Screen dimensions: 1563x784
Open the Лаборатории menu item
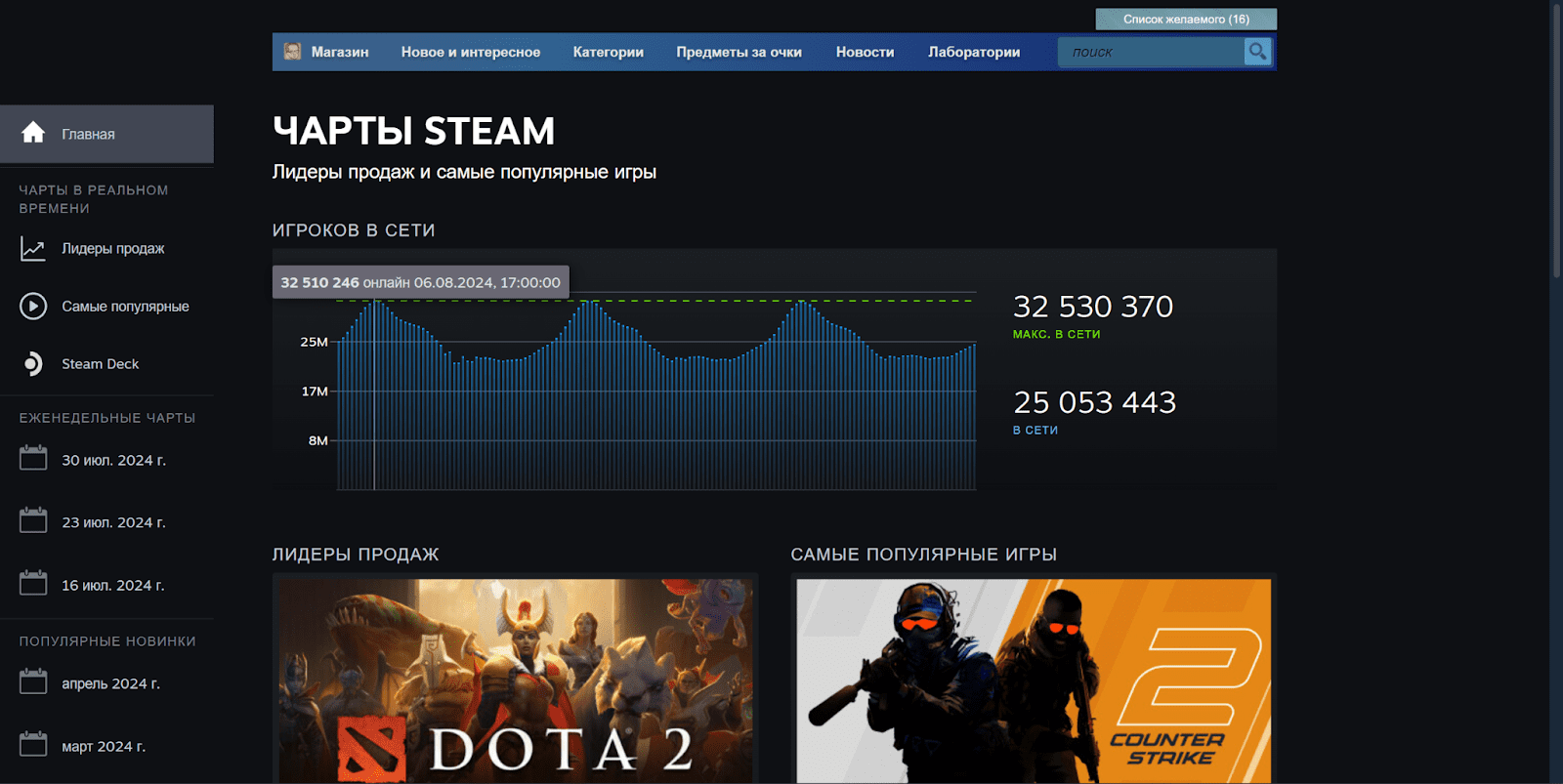(974, 52)
